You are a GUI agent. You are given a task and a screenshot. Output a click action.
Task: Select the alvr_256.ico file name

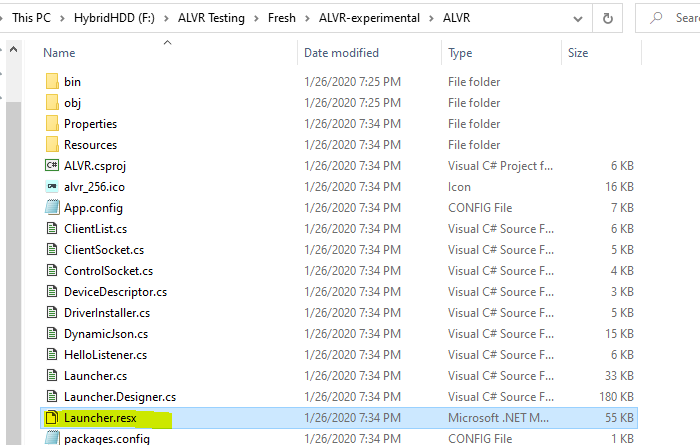pyautogui.click(x=94, y=187)
